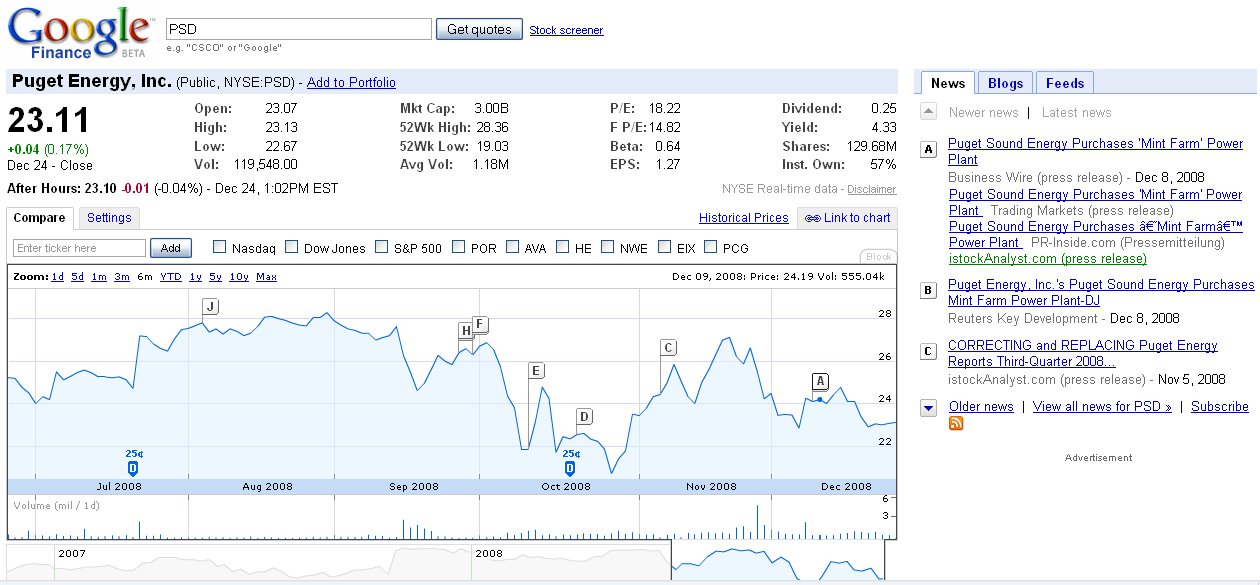
Task: Switch to the Feeds tab
Action: [x=1065, y=83]
